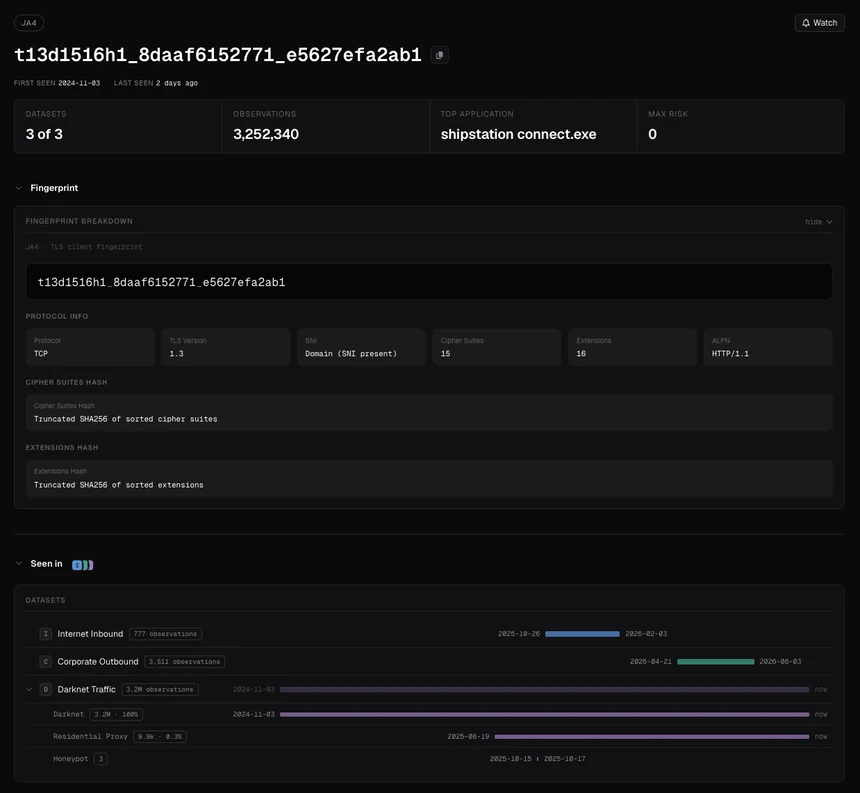Click the Honeypot timeline marker
The image size is (860, 793).
coord(538,759)
